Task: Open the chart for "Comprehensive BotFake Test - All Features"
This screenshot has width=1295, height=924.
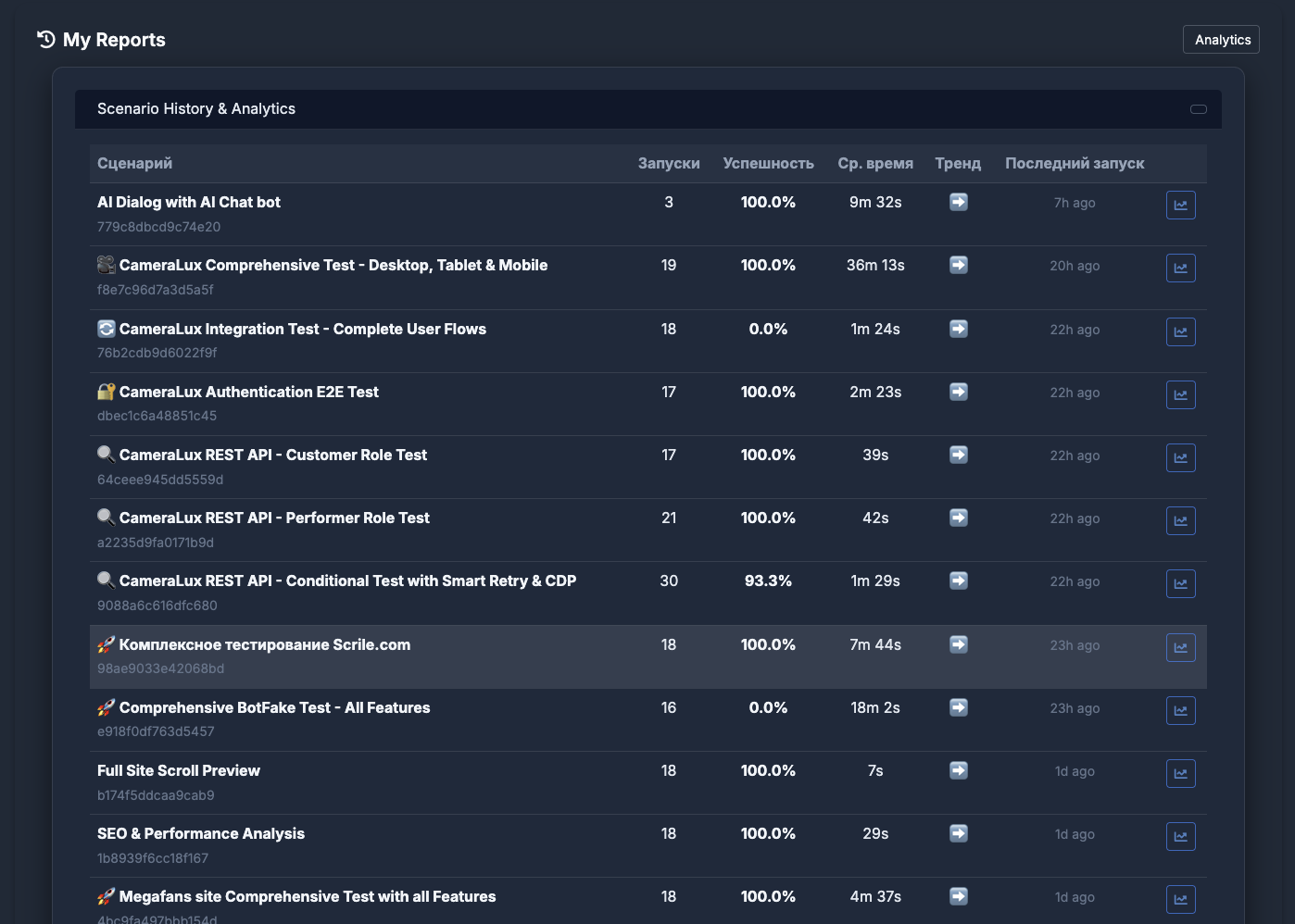Action: (x=1180, y=710)
